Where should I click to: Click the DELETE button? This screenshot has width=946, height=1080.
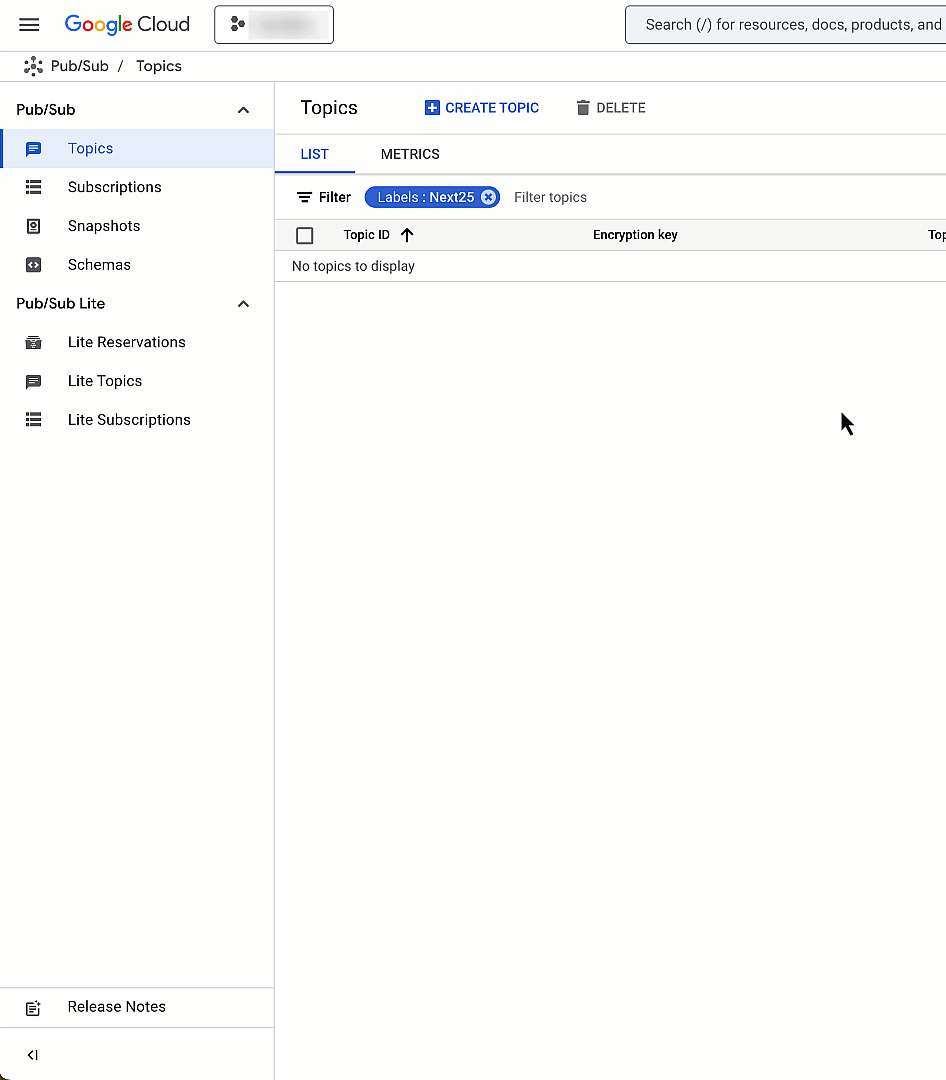click(611, 108)
